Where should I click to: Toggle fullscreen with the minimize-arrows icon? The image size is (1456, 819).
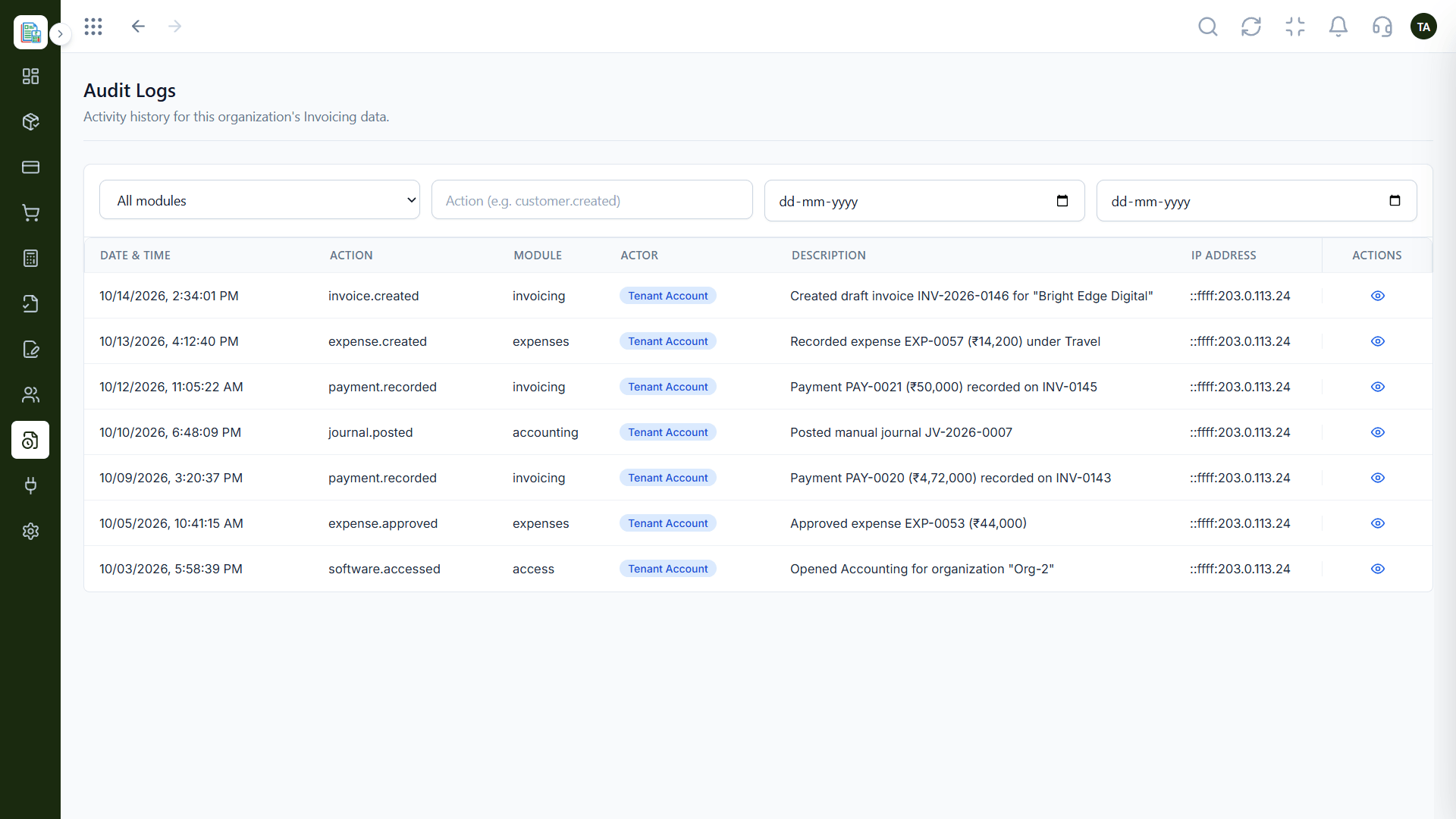(x=1295, y=27)
